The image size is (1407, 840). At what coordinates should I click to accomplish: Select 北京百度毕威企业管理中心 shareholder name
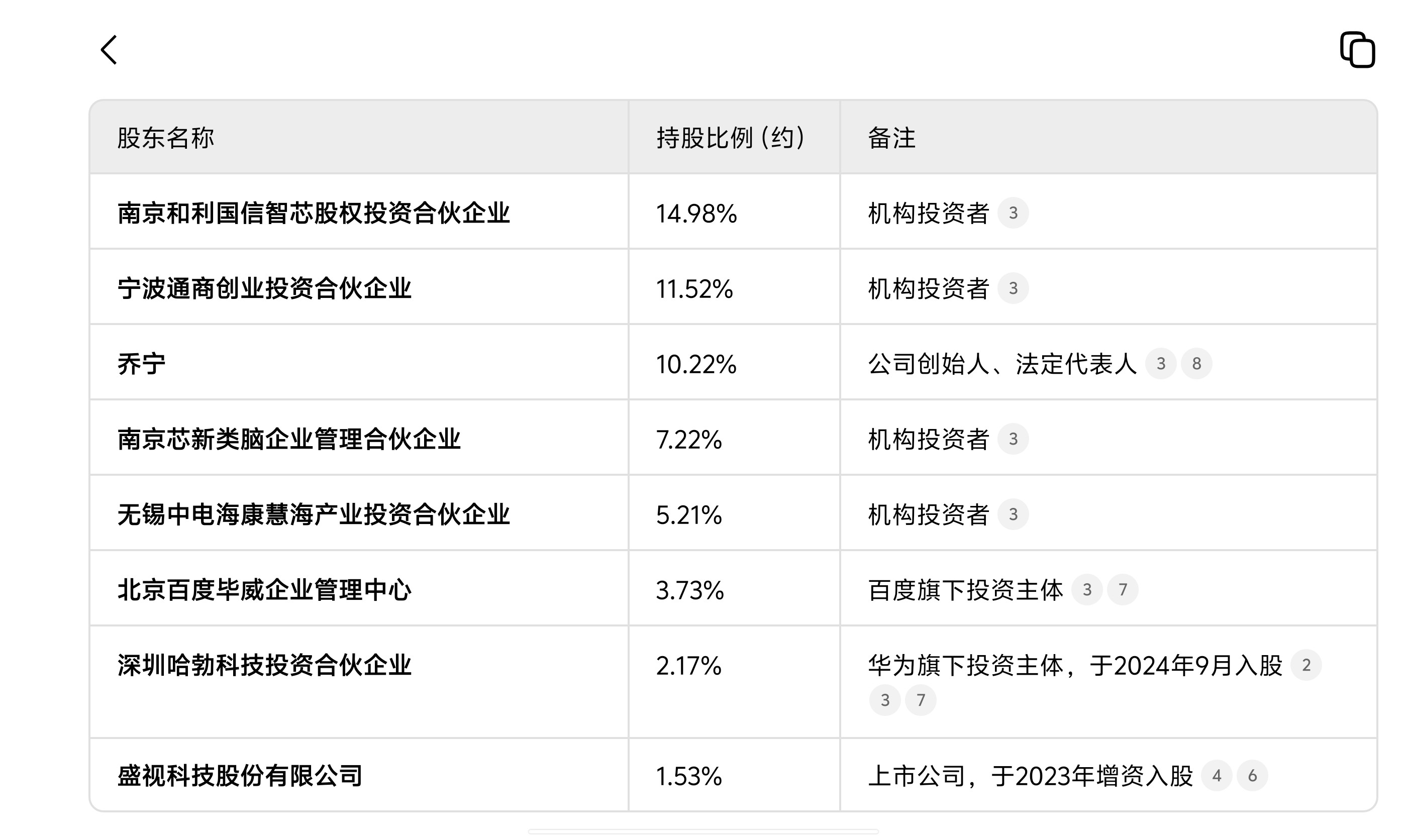click(264, 589)
